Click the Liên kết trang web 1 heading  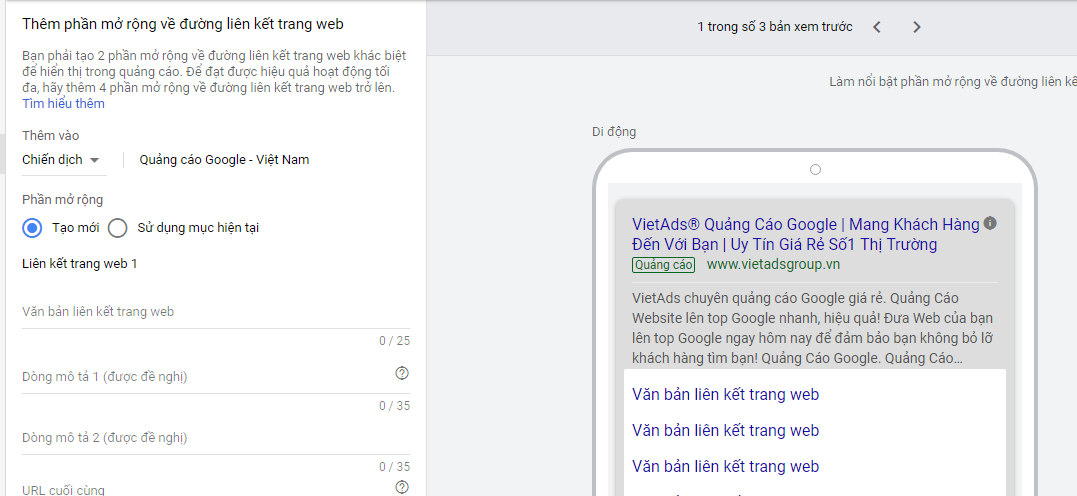80,263
